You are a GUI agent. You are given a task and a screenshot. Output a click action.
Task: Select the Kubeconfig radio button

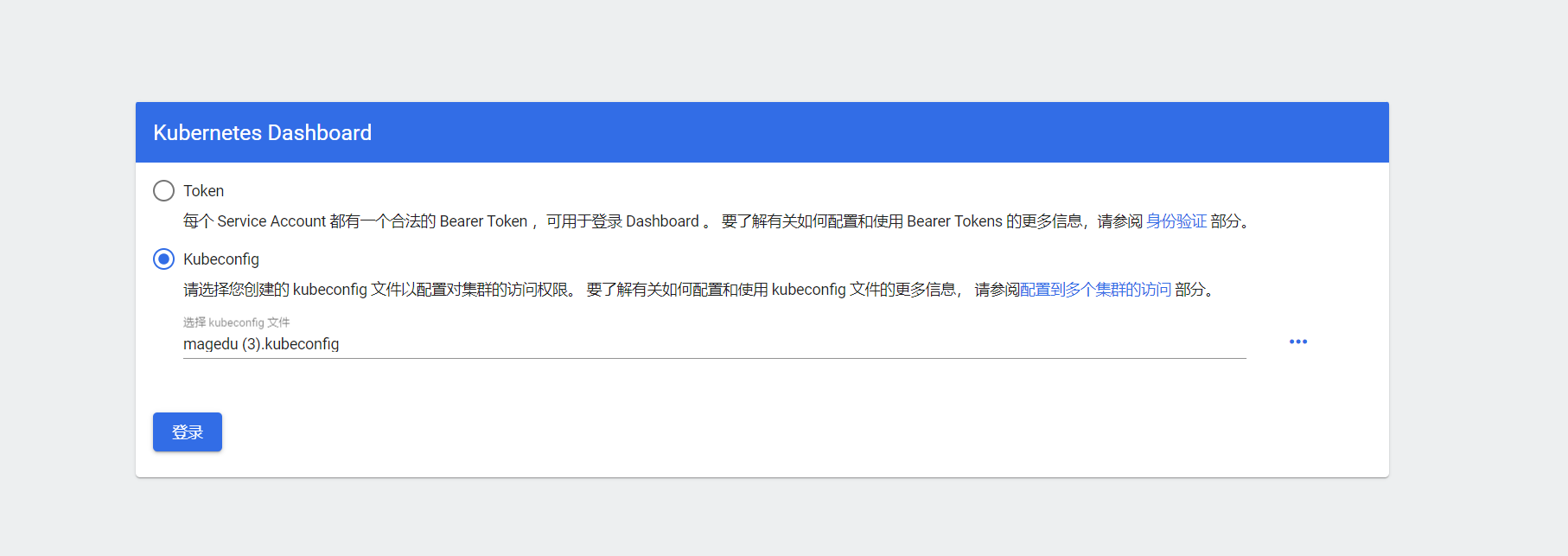click(163, 259)
